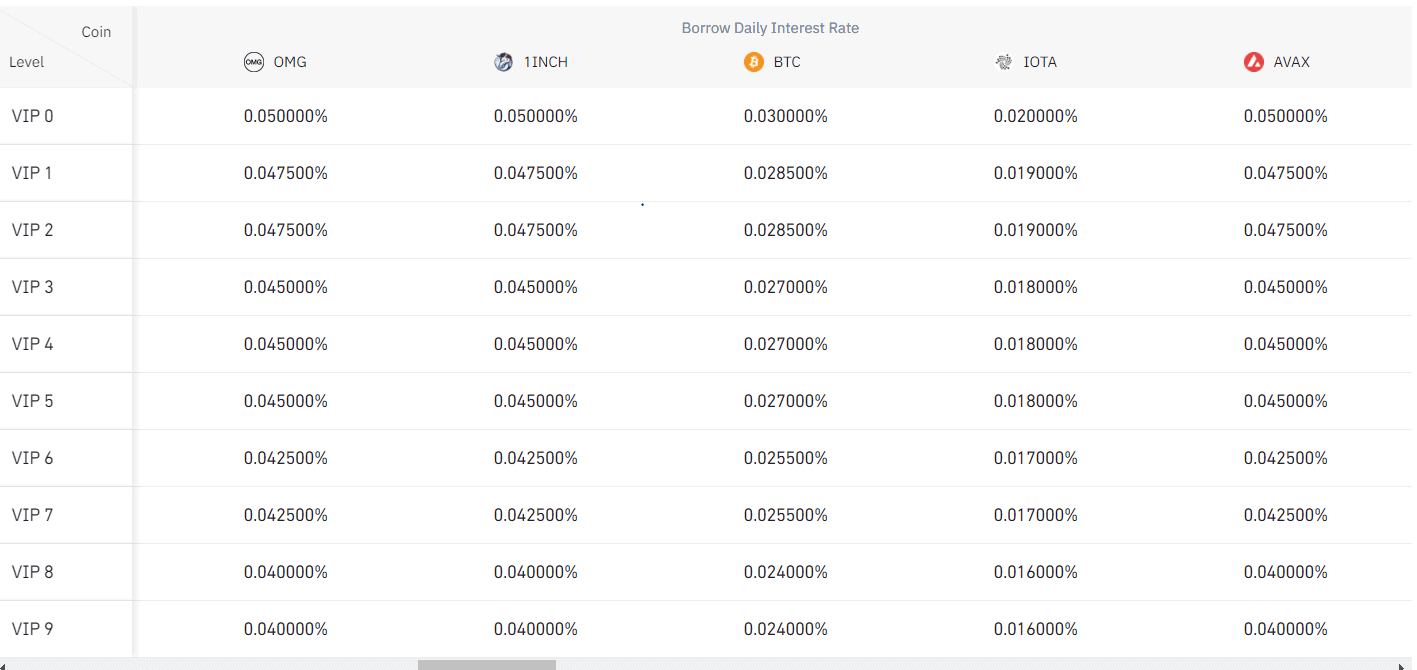
Task: Click the orange BTC coin icon
Action: tap(754, 62)
